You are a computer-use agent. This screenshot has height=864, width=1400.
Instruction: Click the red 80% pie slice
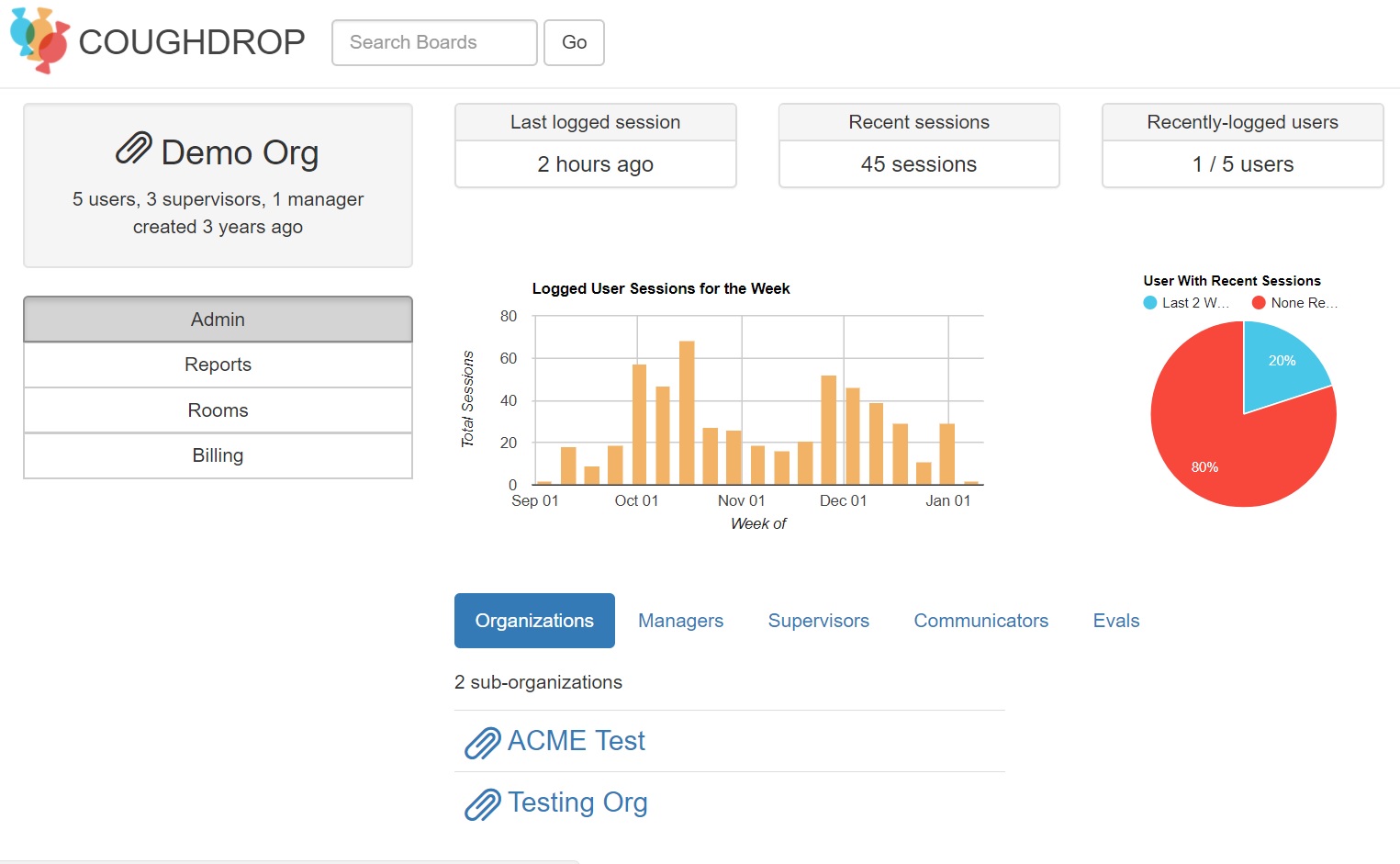click(1221, 441)
